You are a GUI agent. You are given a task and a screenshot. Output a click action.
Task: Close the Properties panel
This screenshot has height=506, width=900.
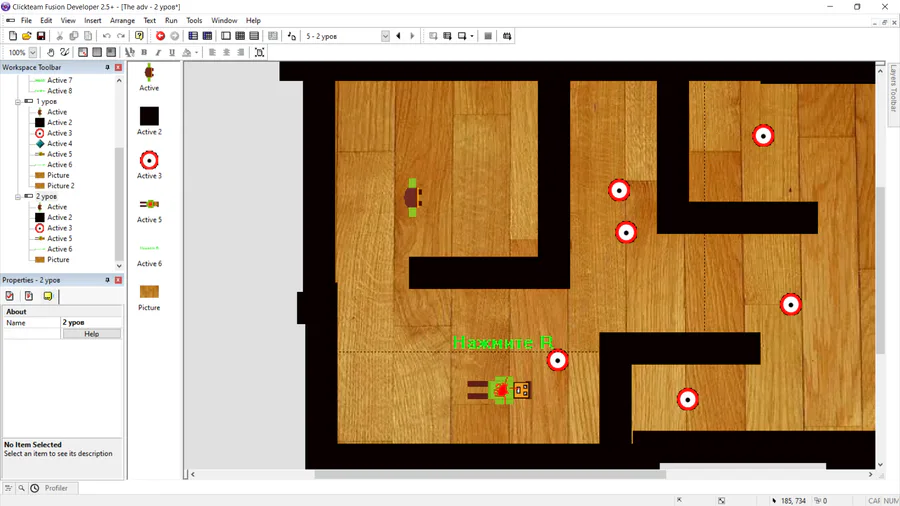[x=118, y=280]
